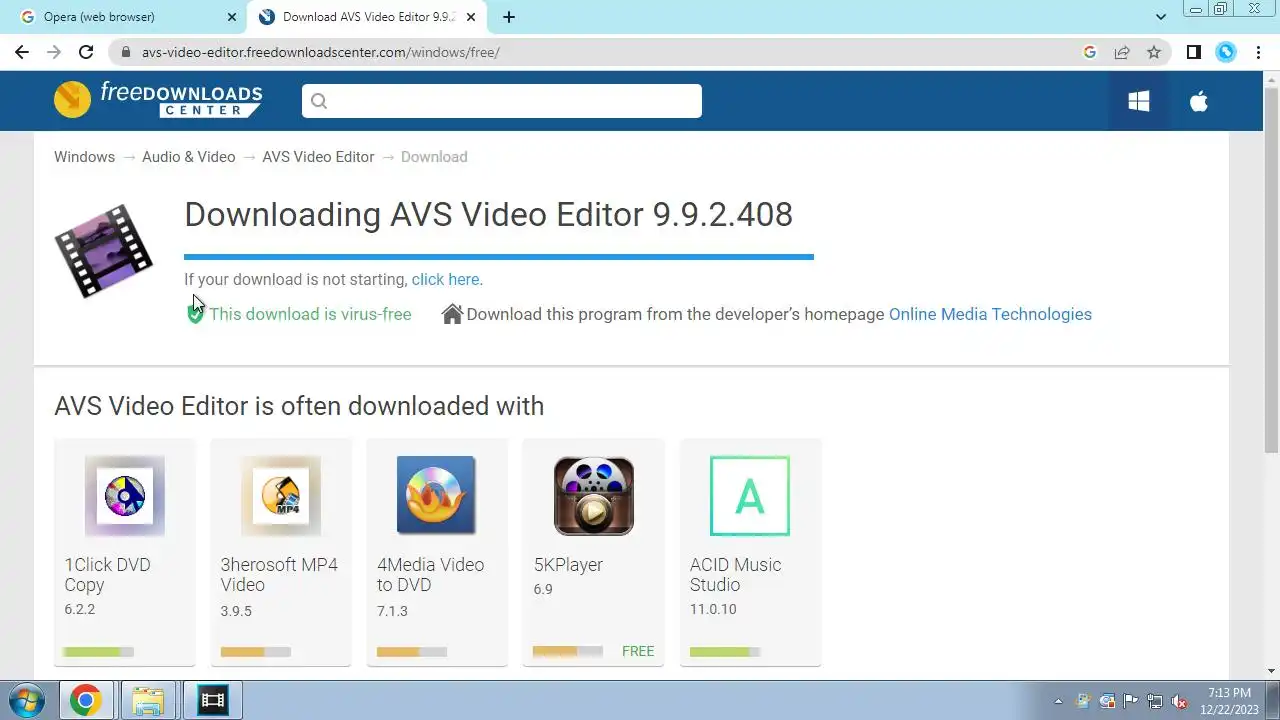1280x720 pixels.
Task: Select the Windows platform icon
Action: [x=1138, y=101]
